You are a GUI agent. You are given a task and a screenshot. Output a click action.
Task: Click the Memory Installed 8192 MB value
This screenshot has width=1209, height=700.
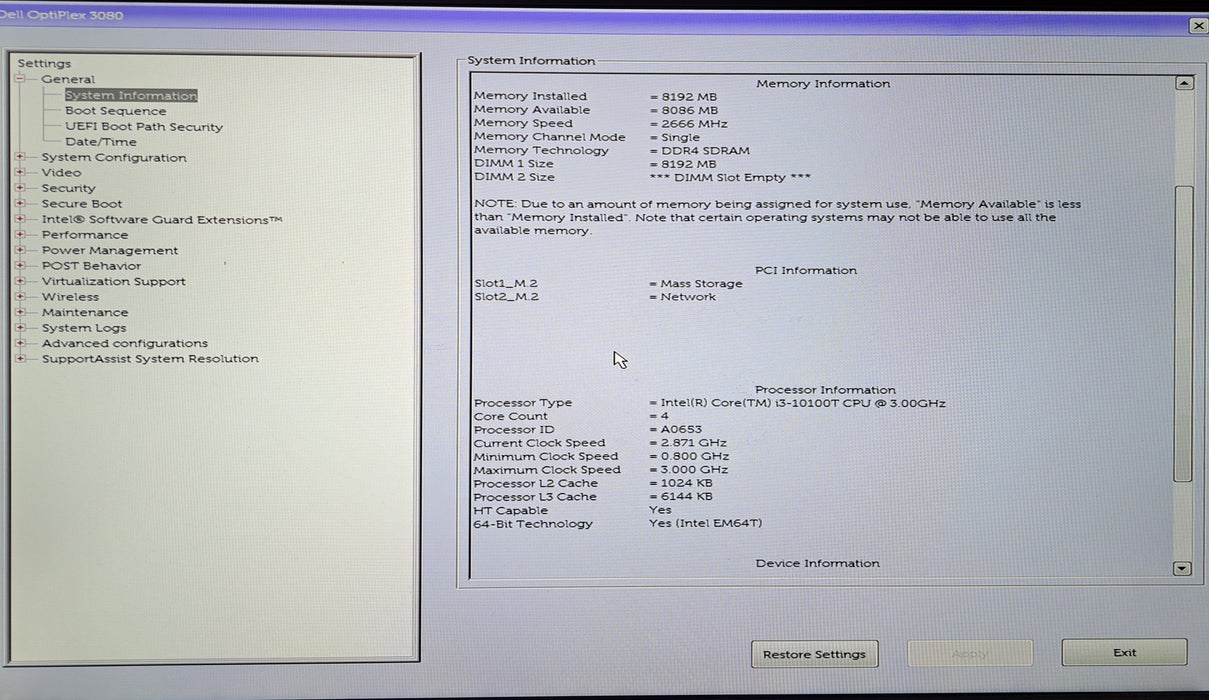pyautogui.click(x=683, y=97)
